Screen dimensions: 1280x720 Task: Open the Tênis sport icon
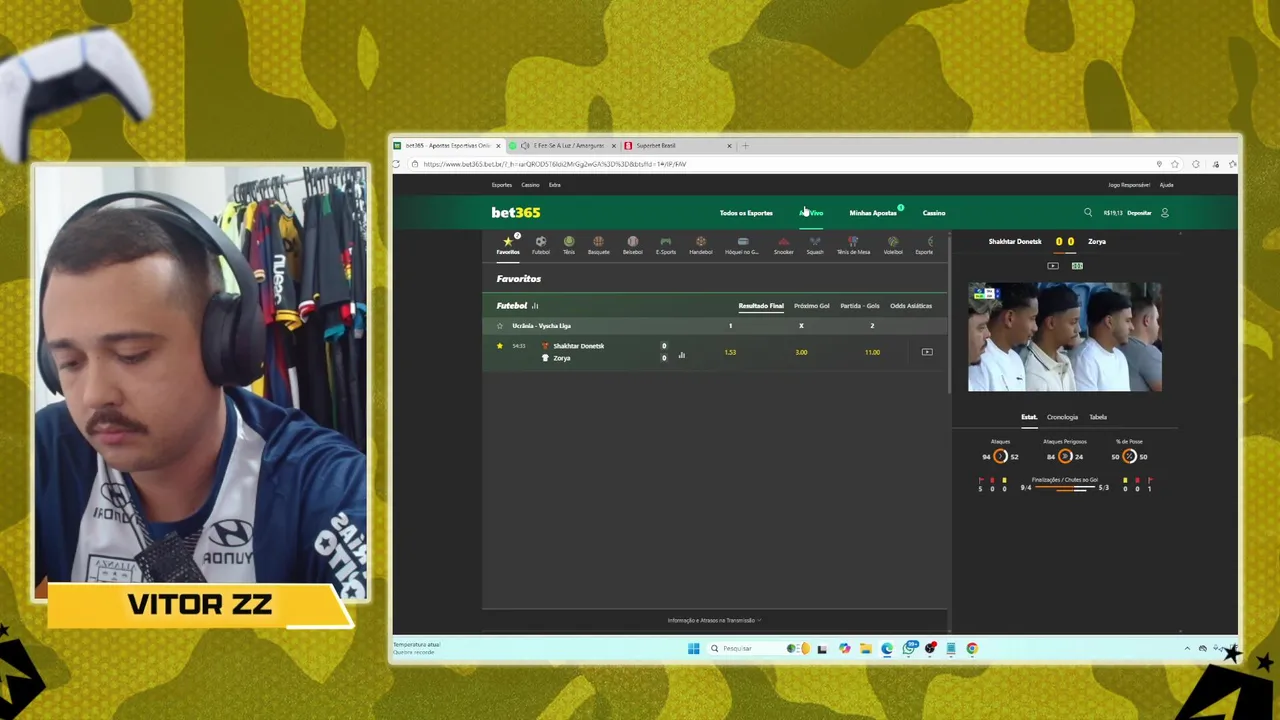click(569, 241)
